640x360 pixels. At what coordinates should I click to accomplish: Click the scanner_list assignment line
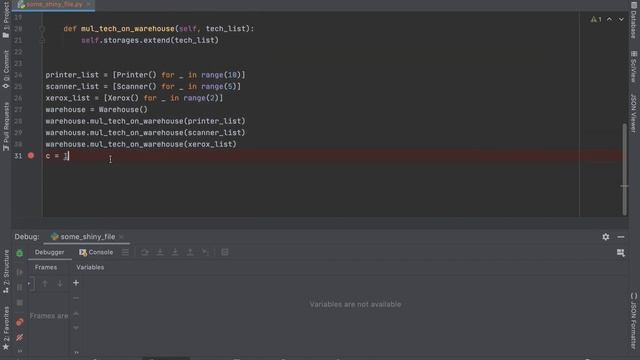pyautogui.click(x=143, y=86)
